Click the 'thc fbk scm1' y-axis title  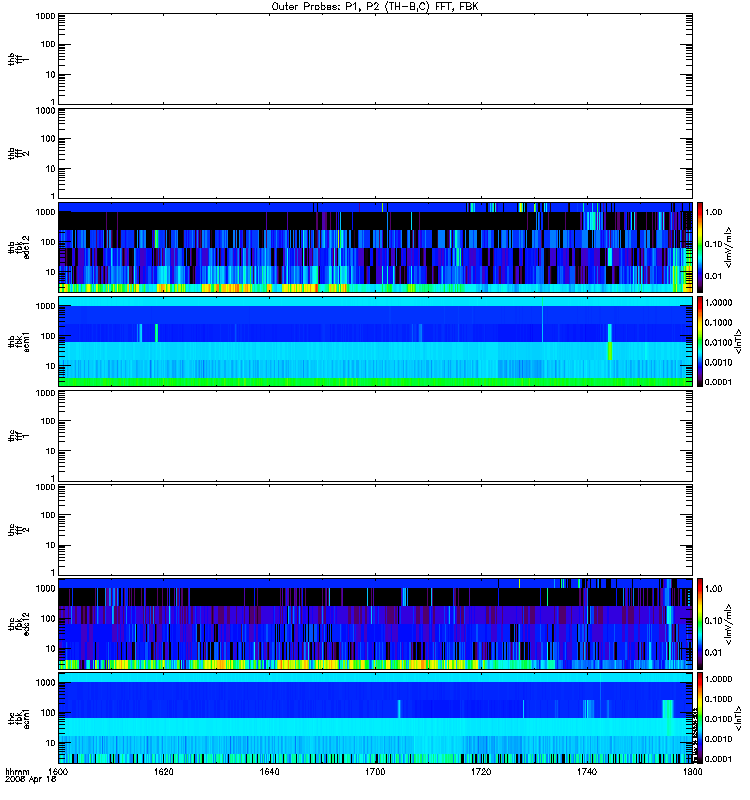(19, 718)
